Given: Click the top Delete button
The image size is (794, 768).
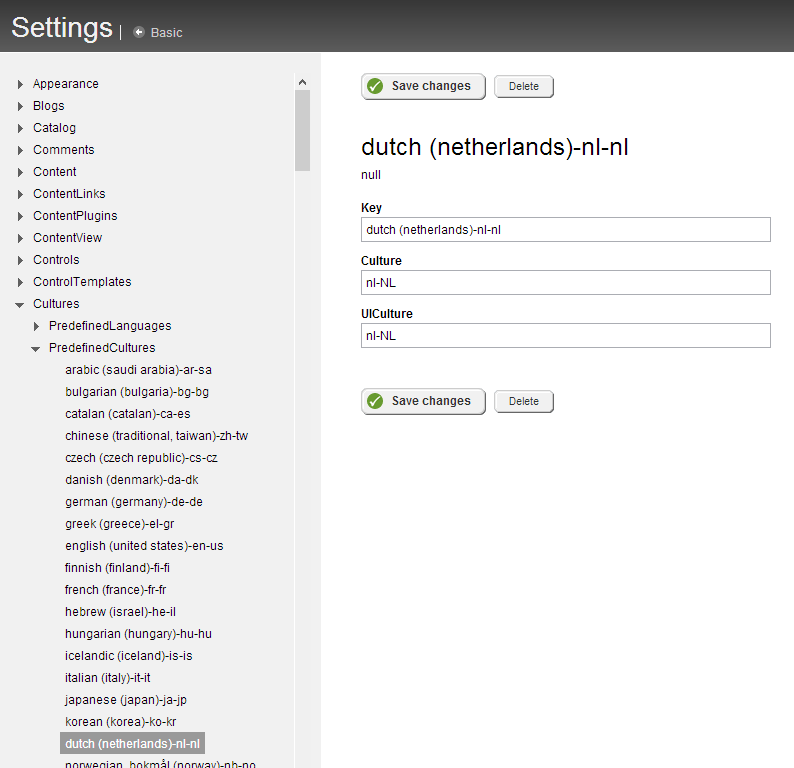Looking at the screenshot, I should coord(524,86).
